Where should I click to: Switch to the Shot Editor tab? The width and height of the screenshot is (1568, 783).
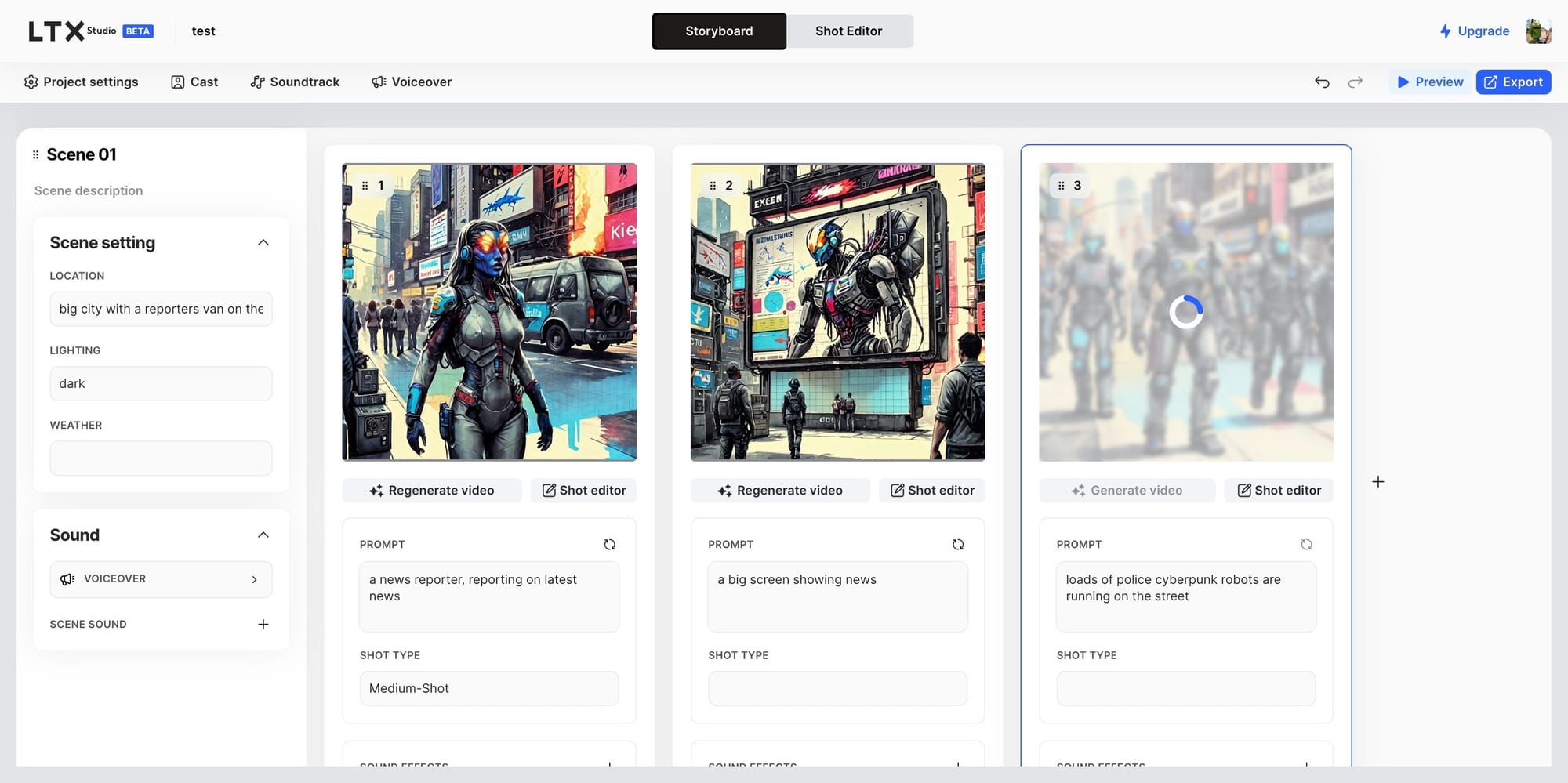click(x=849, y=31)
